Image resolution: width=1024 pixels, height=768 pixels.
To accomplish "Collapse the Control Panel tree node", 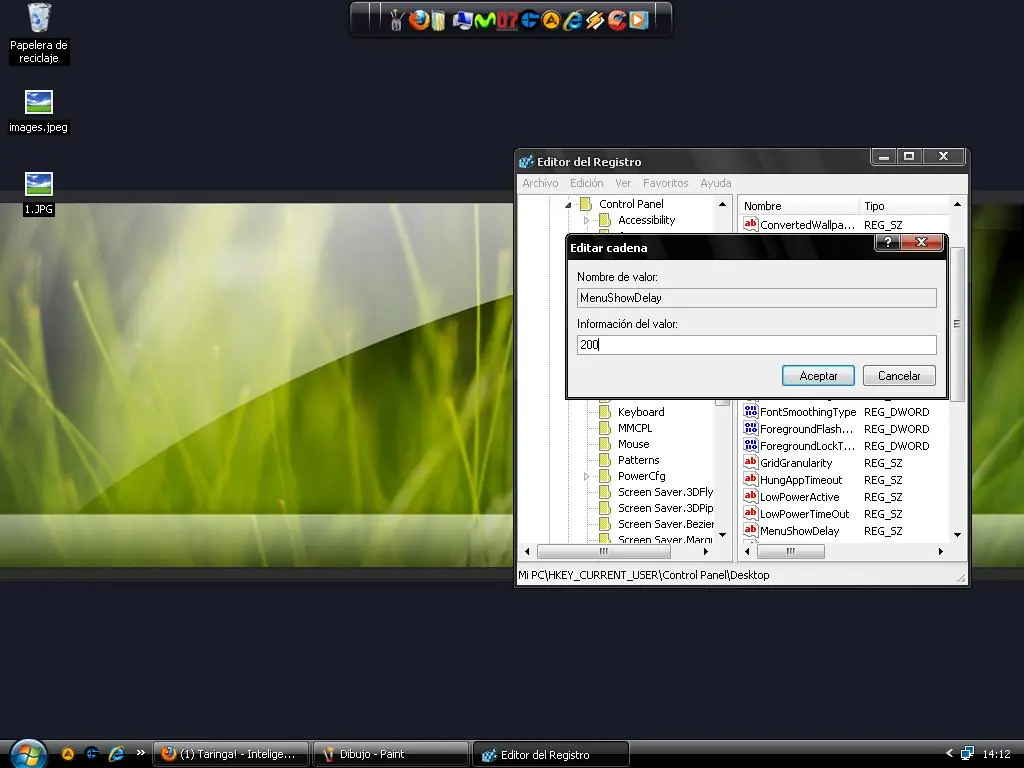I will 568,204.
